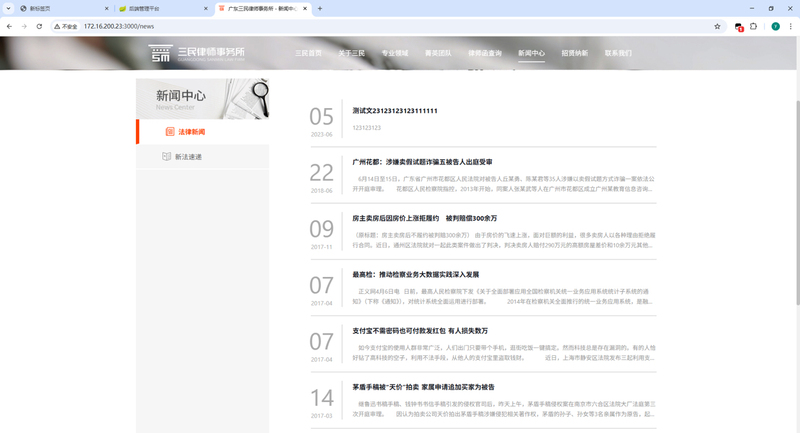Select the 广东三民律师事务所 news tab
Image resolution: width=800 pixels, height=433 pixels.
(x=263, y=9)
